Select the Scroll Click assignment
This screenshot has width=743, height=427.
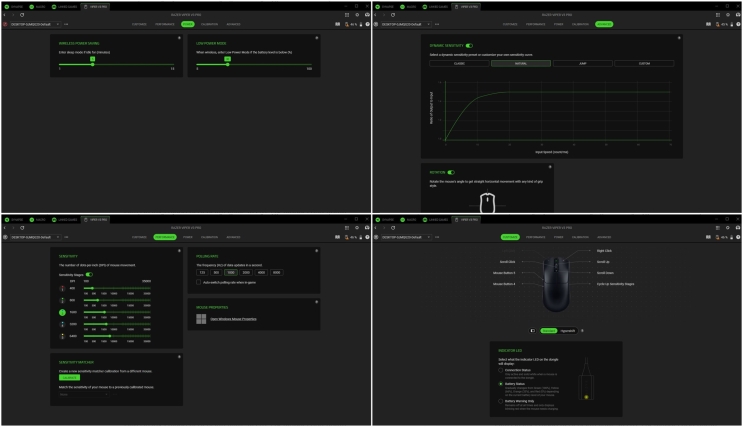(x=507, y=262)
